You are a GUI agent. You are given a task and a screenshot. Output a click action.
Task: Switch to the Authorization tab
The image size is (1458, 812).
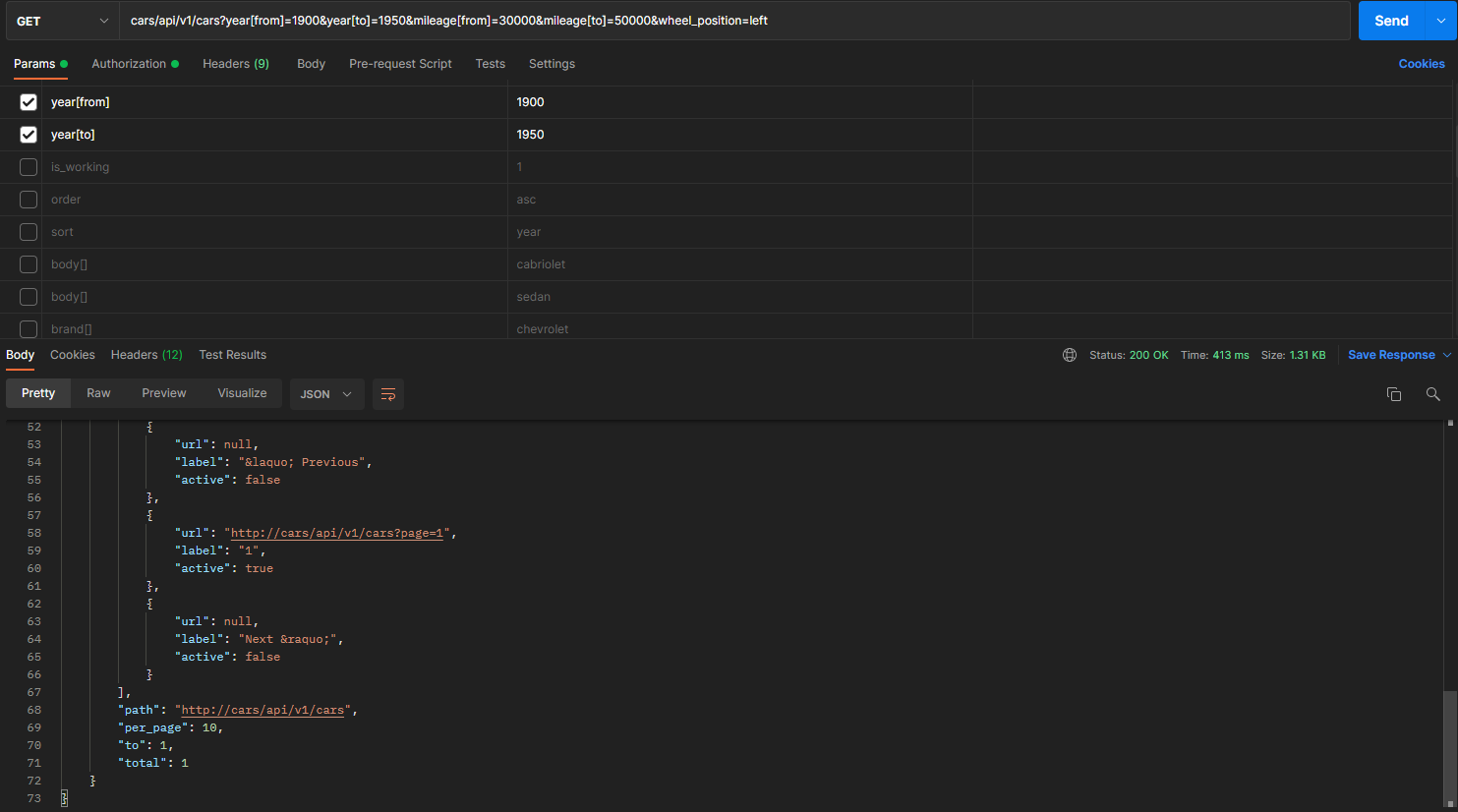pos(136,64)
